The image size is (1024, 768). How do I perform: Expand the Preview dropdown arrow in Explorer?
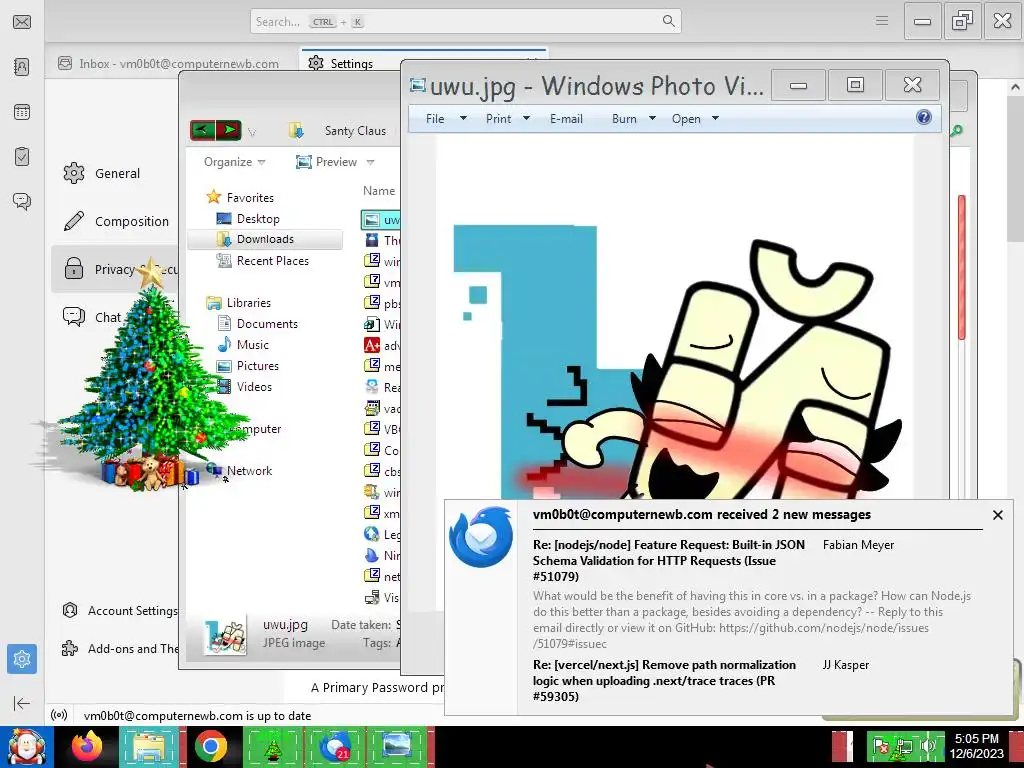coord(370,162)
